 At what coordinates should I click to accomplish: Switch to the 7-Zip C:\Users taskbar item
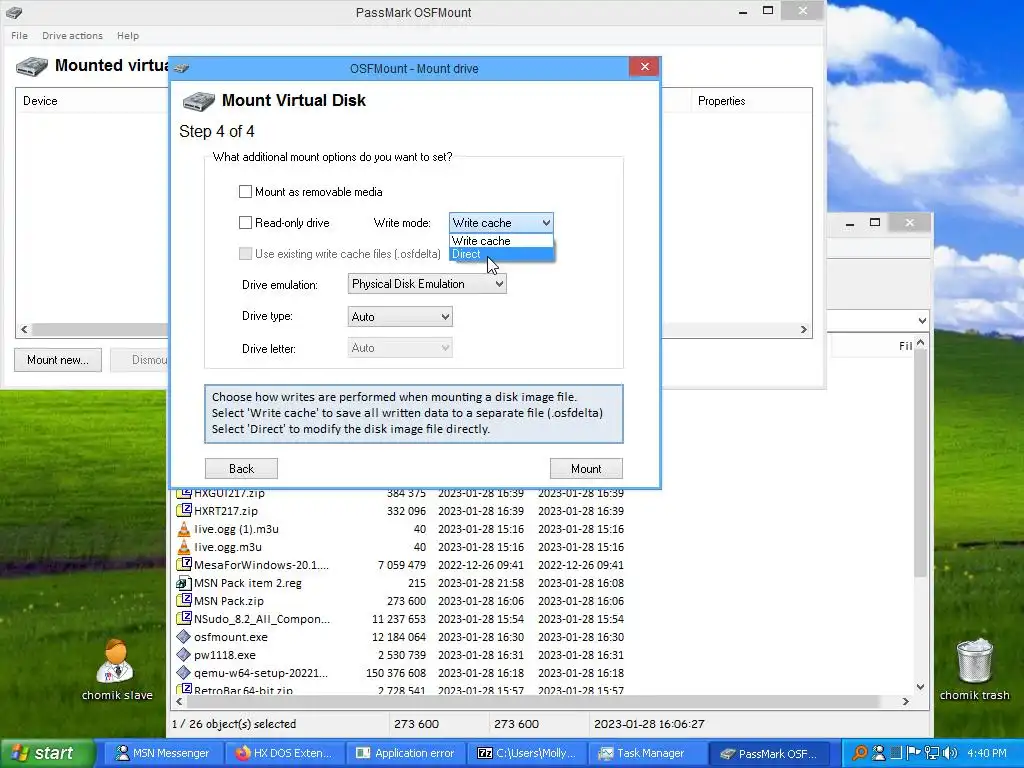(526, 753)
